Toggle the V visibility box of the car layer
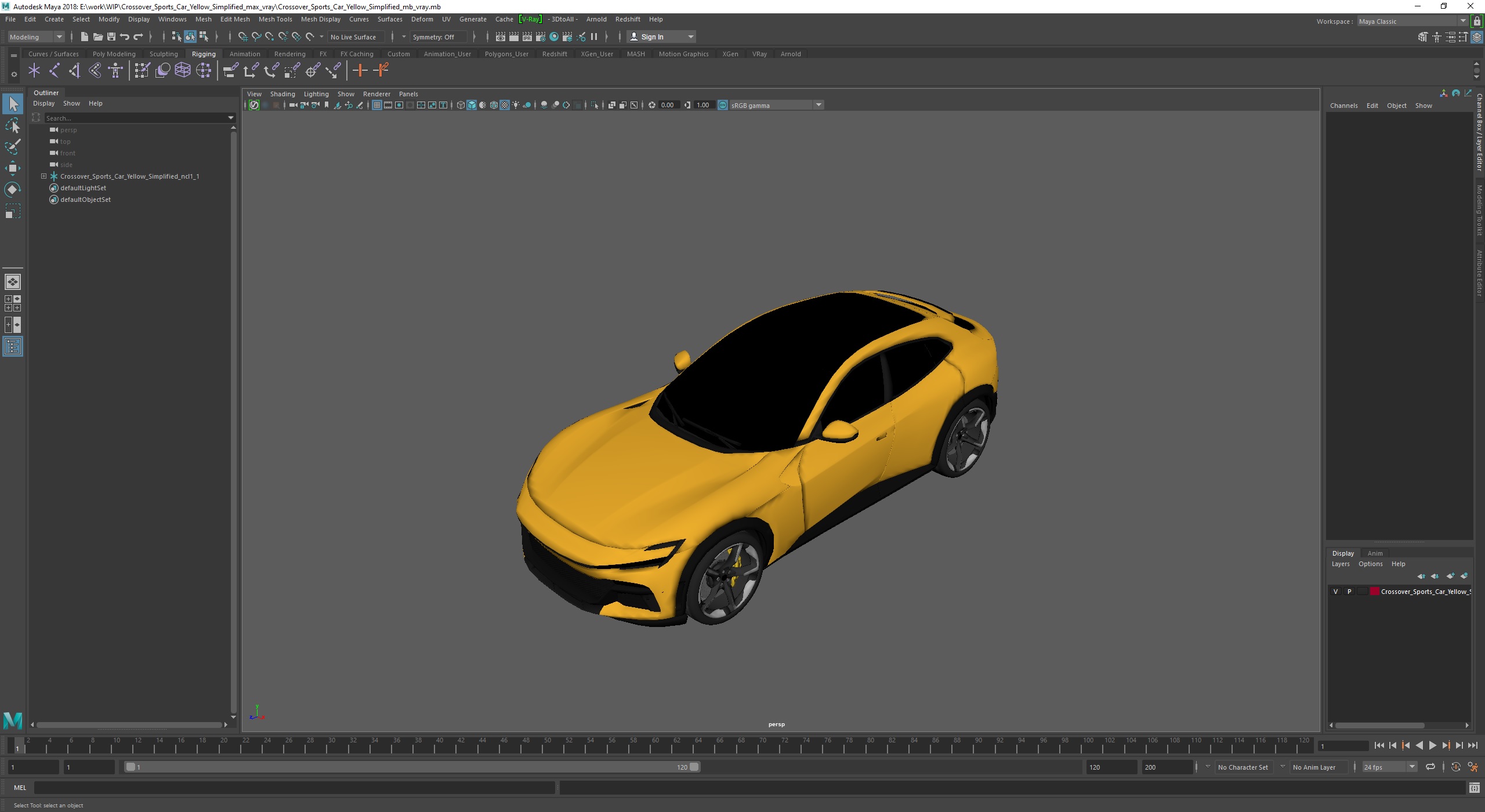Image resolution: width=1485 pixels, height=812 pixels. (1336, 592)
